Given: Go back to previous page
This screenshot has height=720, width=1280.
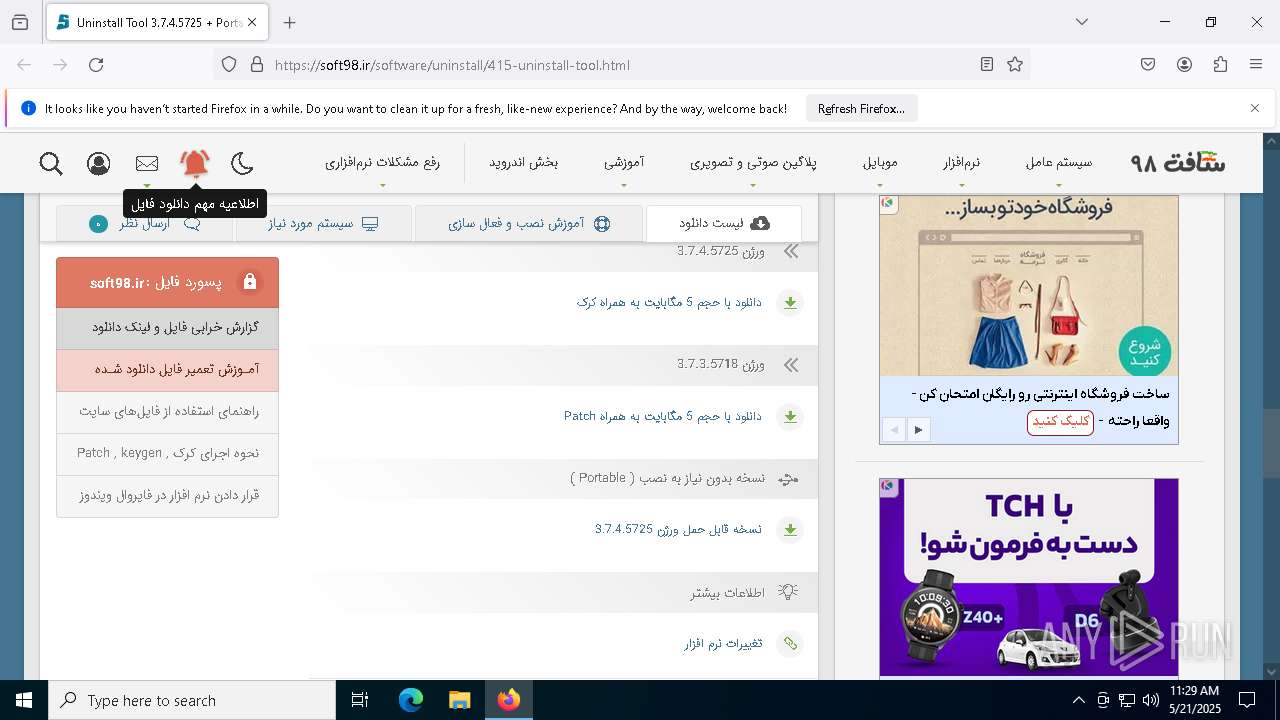Looking at the screenshot, I should tap(24, 65).
